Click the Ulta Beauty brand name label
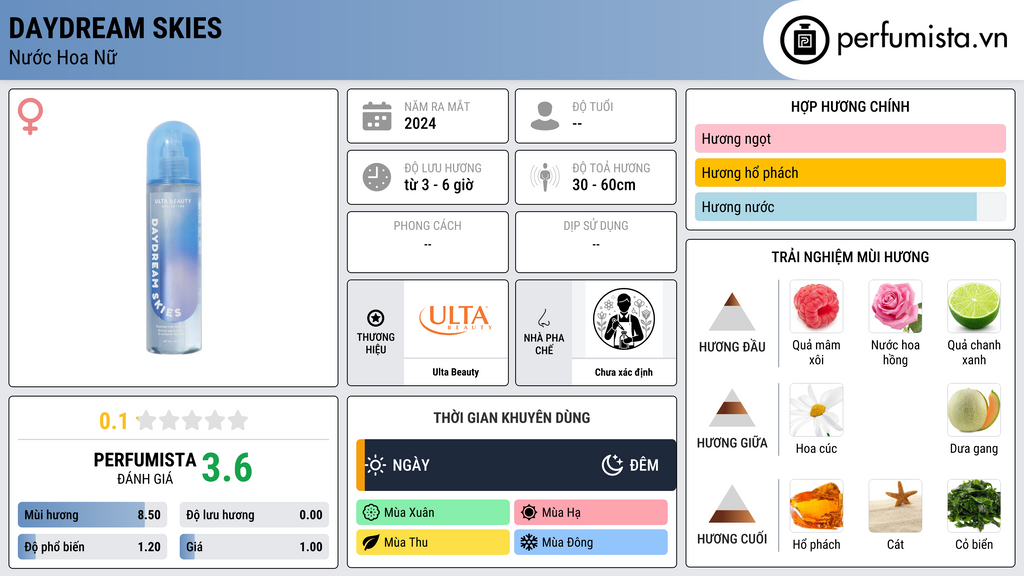 (x=456, y=372)
